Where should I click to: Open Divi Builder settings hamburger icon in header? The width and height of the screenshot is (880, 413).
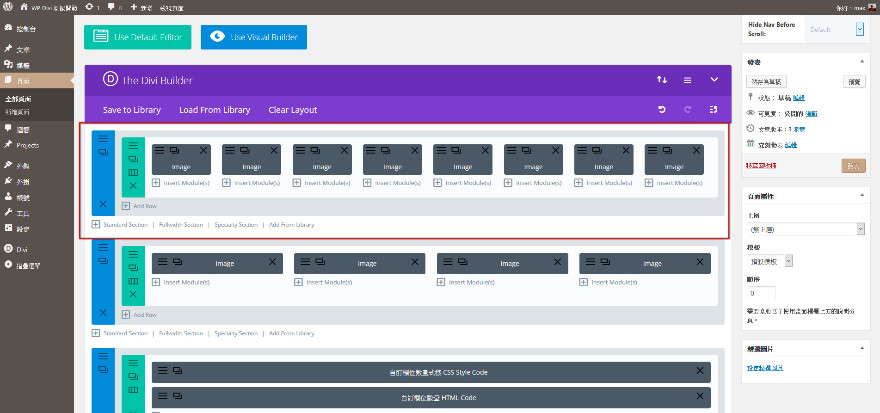[x=688, y=80]
